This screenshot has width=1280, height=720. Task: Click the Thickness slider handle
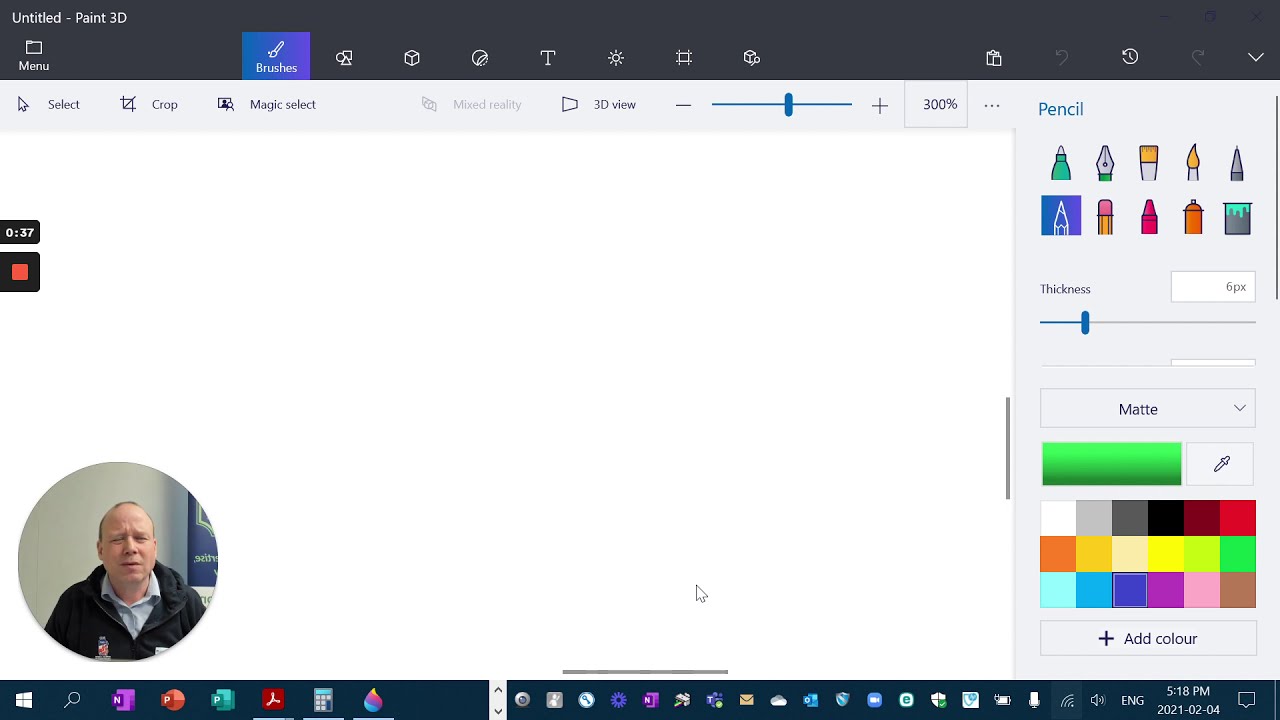[1085, 322]
